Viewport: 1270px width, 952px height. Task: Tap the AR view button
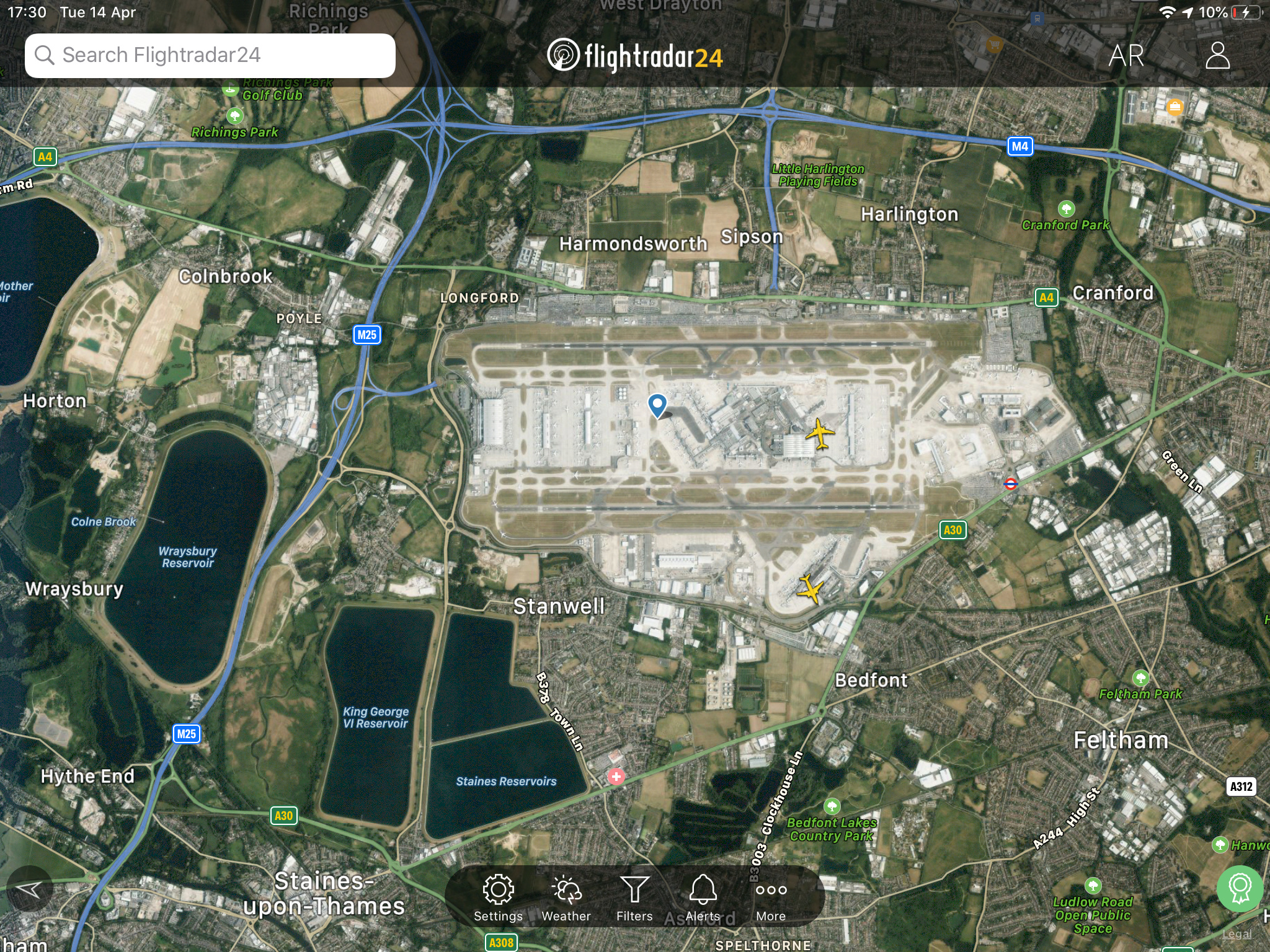click(1126, 56)
